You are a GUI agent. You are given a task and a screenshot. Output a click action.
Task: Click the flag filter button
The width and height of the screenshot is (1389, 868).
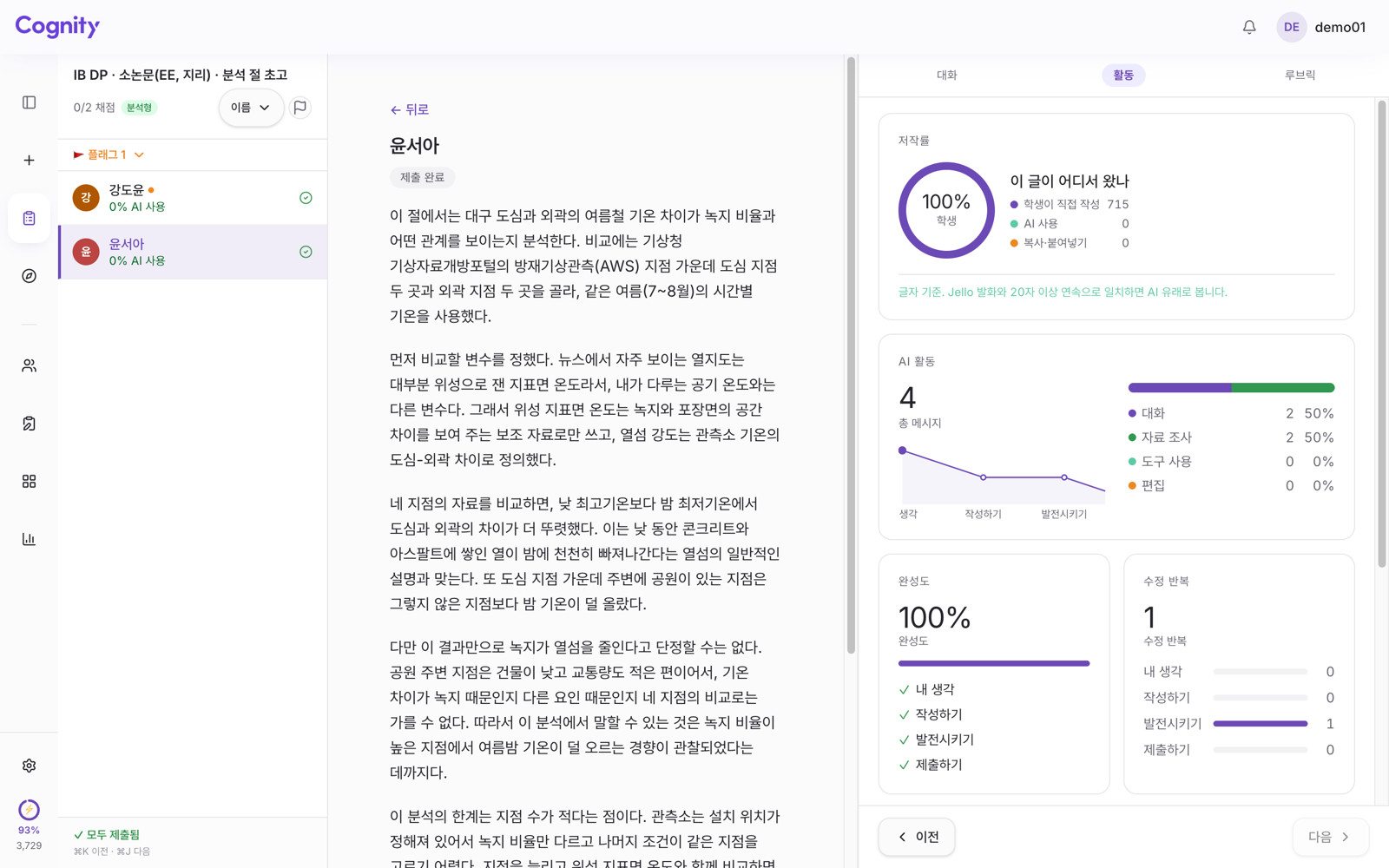pyautogui.click(x=300, y=108)
